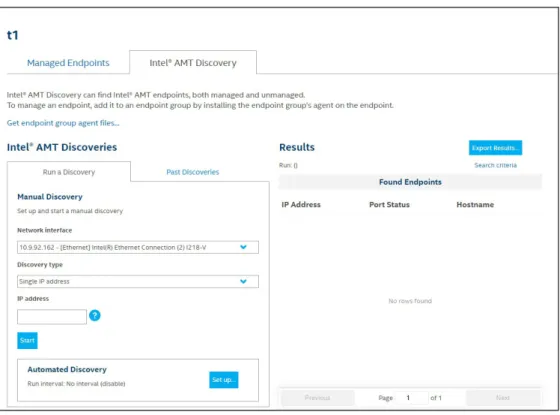Click the IP Address column header
The height and width of the screenshot is (415, 560).
tap(301, 205)
